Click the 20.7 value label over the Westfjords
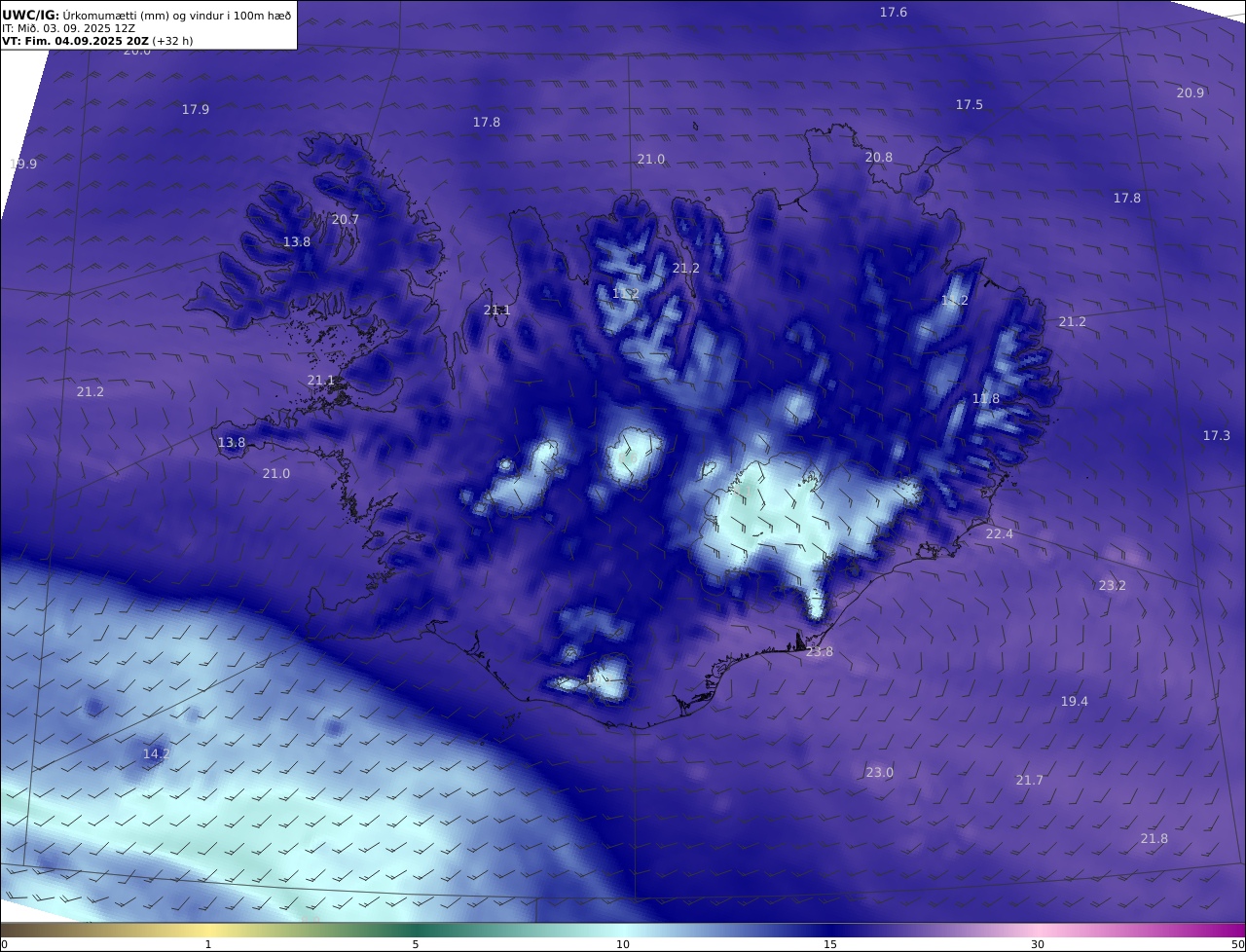Viewport: 1246px width, 952px height. pyautogui.click(x=346, y=219)
